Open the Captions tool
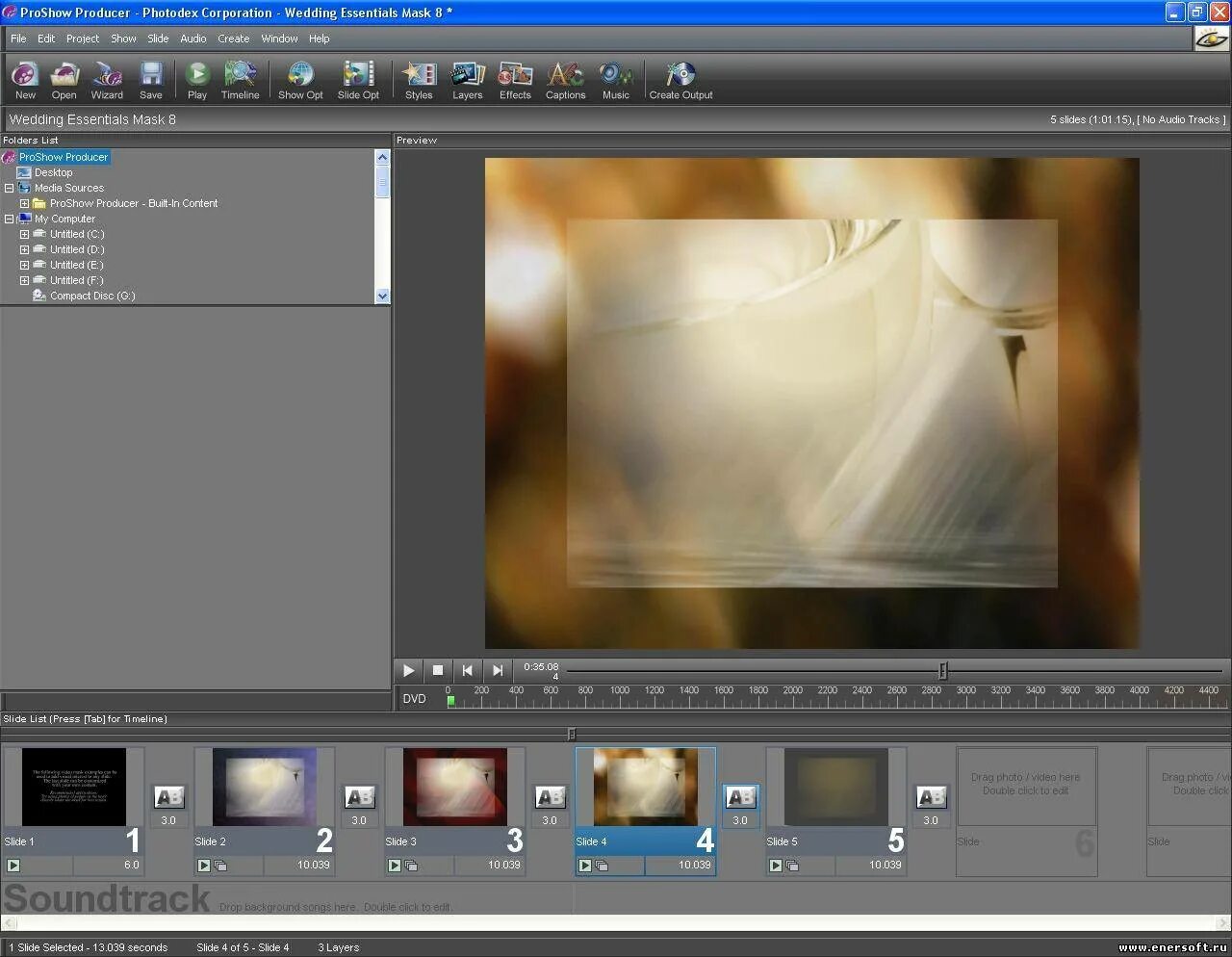This screenshot has height=957, width=1232. click(x=566, y=80)
